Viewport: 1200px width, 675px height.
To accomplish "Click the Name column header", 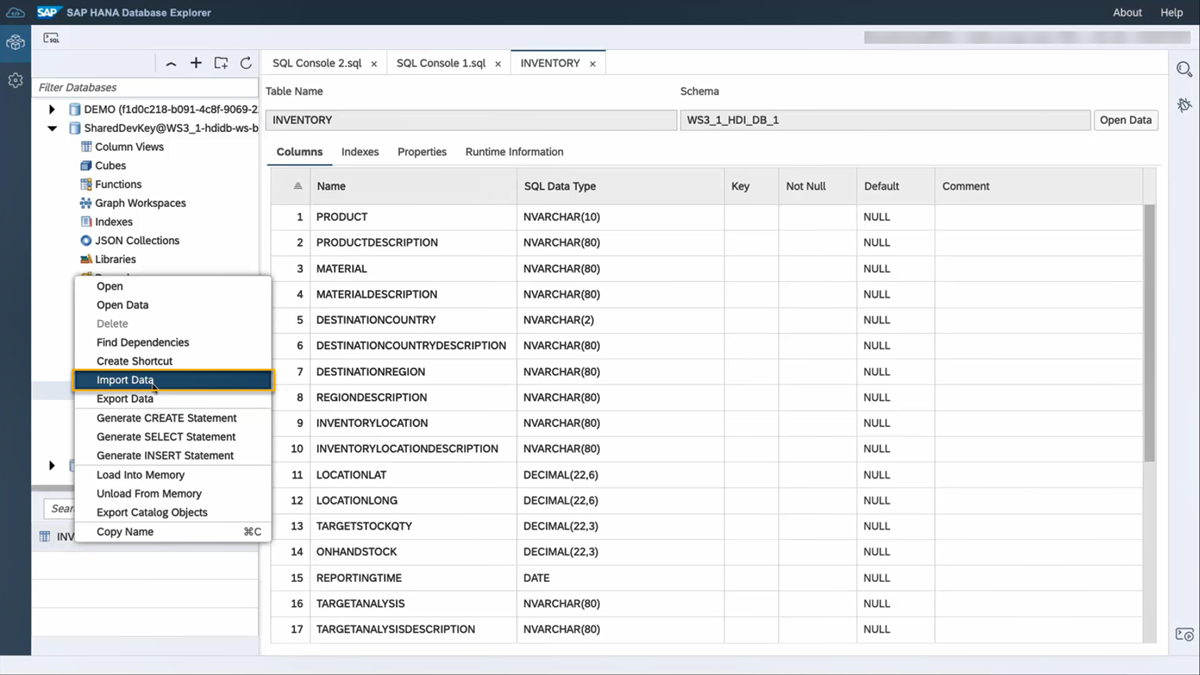I will (x=413, y=186).
